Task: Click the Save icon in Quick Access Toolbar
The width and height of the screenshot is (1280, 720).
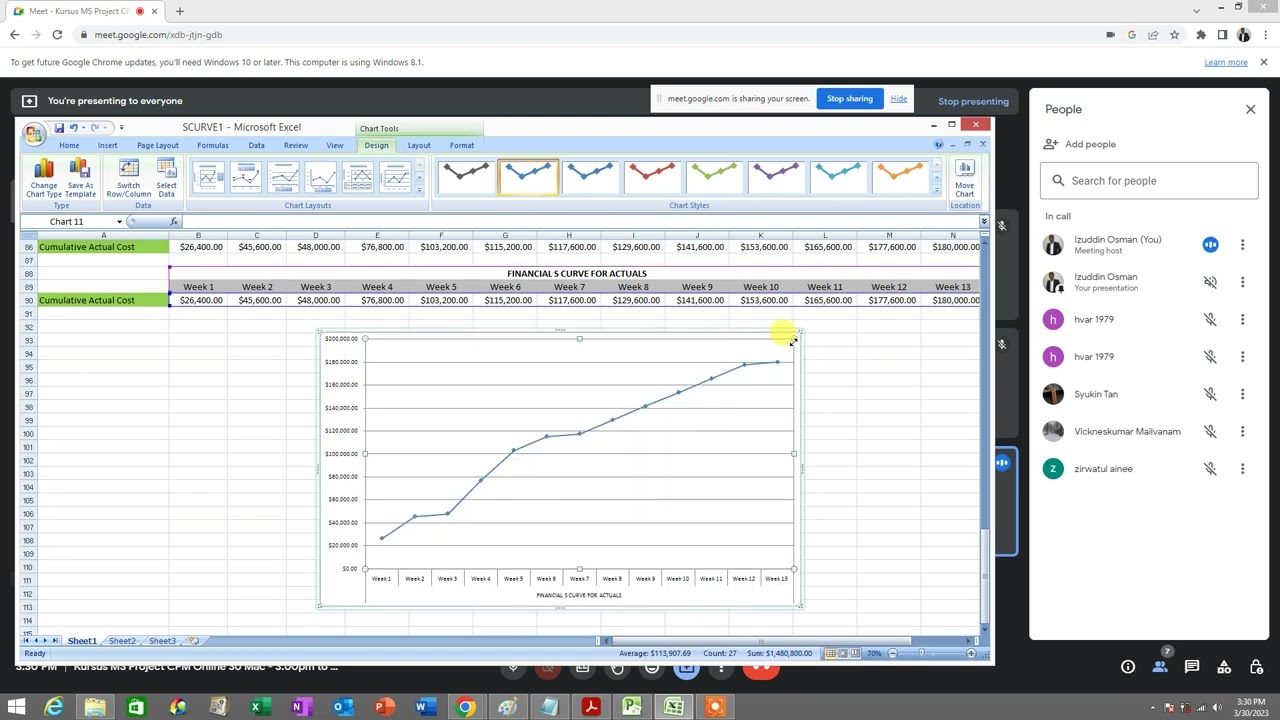Action: click(59, 127)
